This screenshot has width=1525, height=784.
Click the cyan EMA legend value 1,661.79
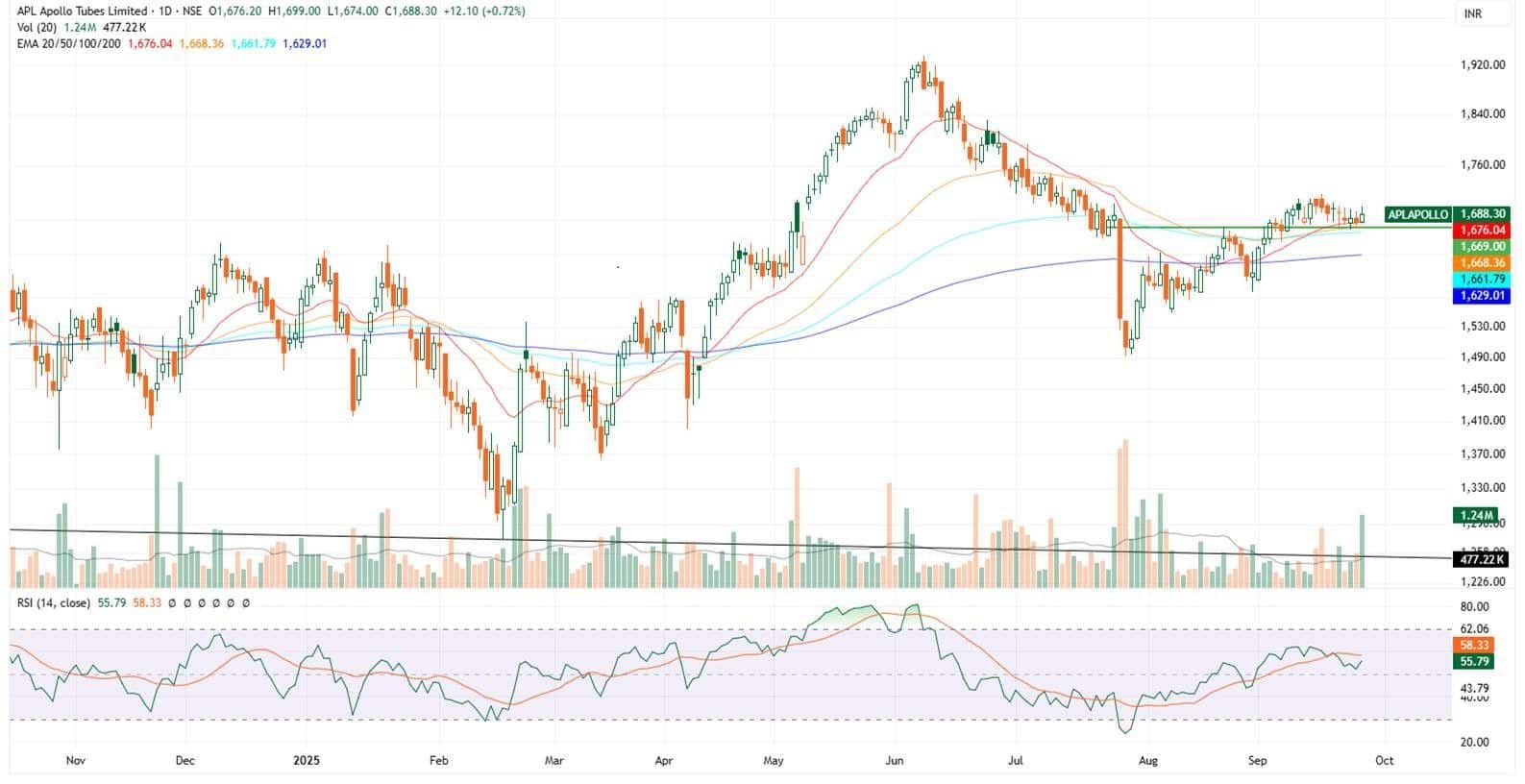pos(254,43)
